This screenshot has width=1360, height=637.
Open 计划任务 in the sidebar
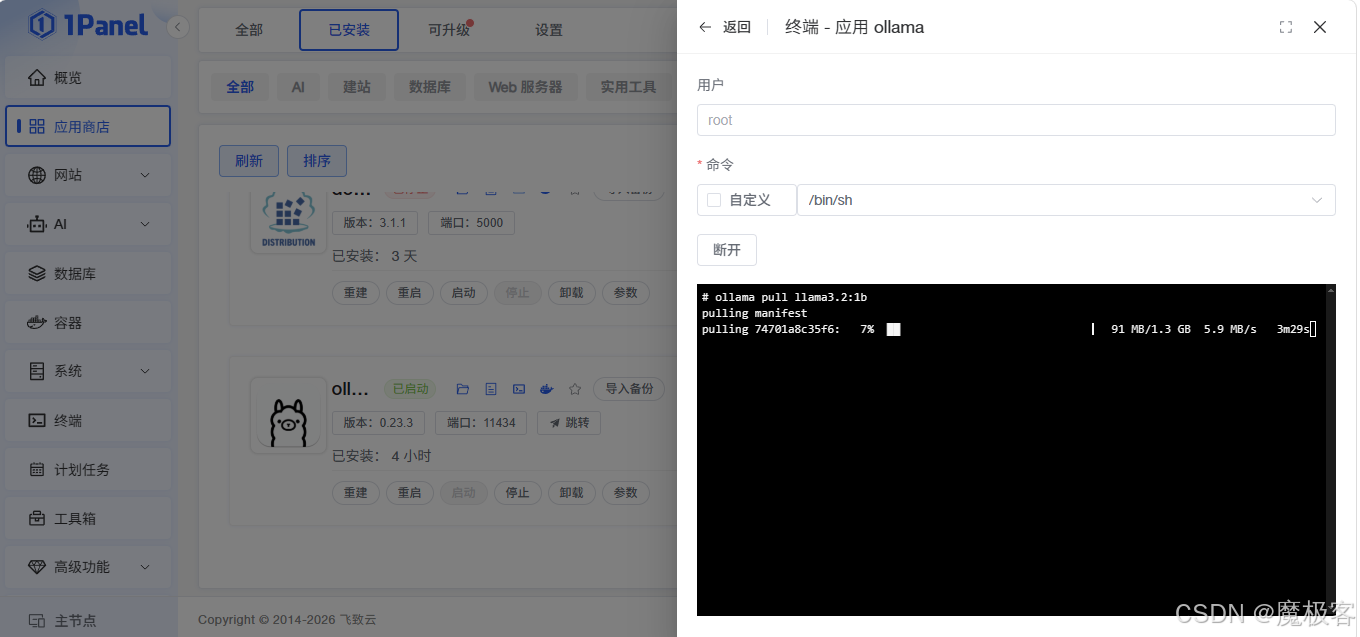[x=88, y=469]
